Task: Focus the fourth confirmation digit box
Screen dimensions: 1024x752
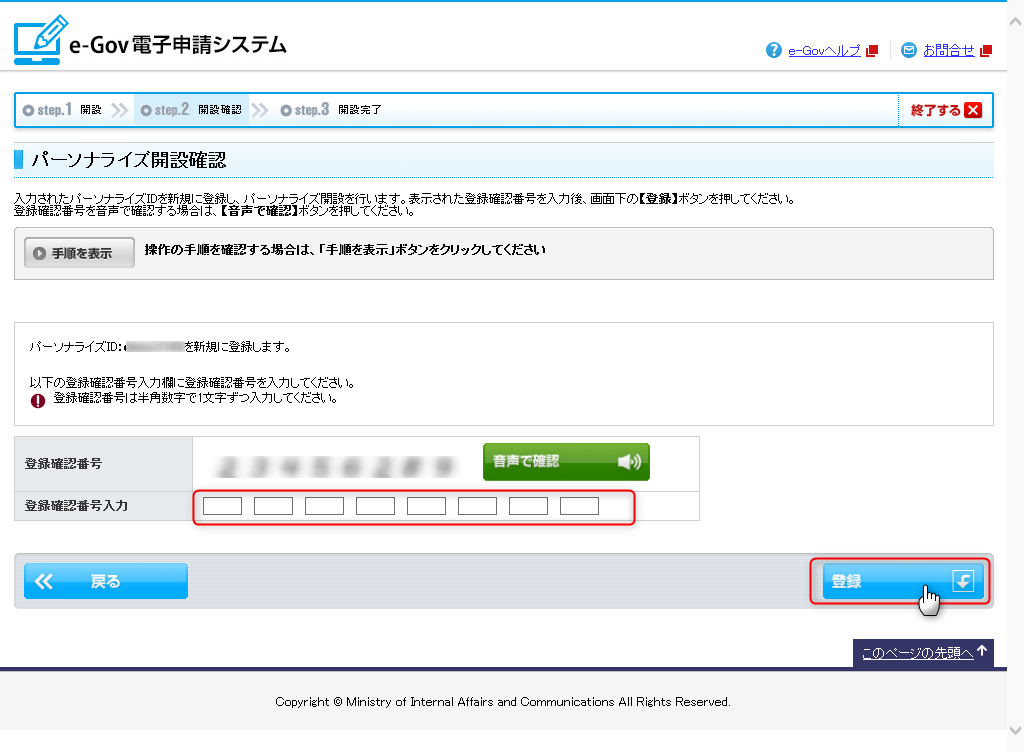Action: click(x=375, y=506)
